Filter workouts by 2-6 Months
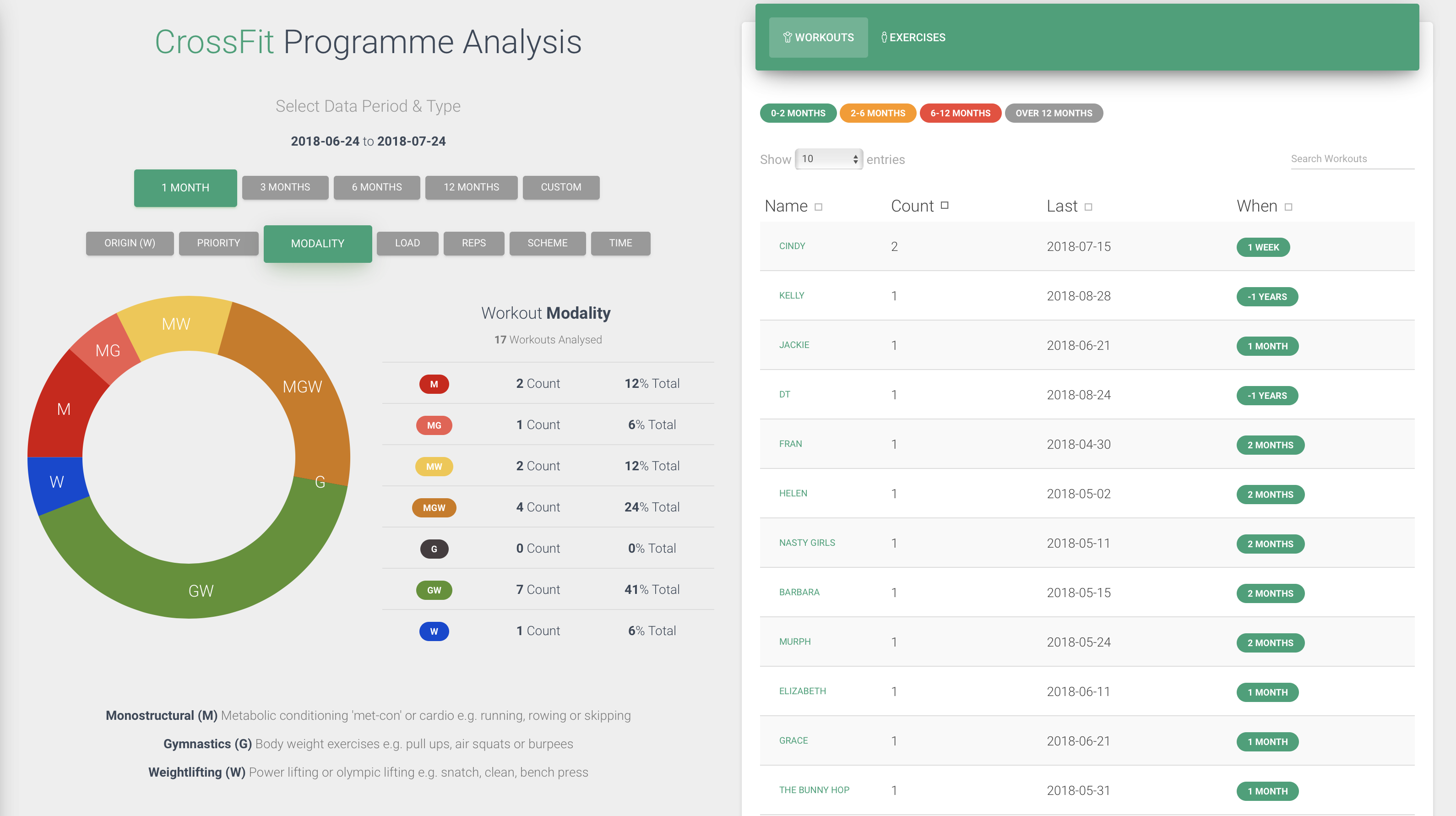This screenshot has width=1456, height=816. point(877,113)
